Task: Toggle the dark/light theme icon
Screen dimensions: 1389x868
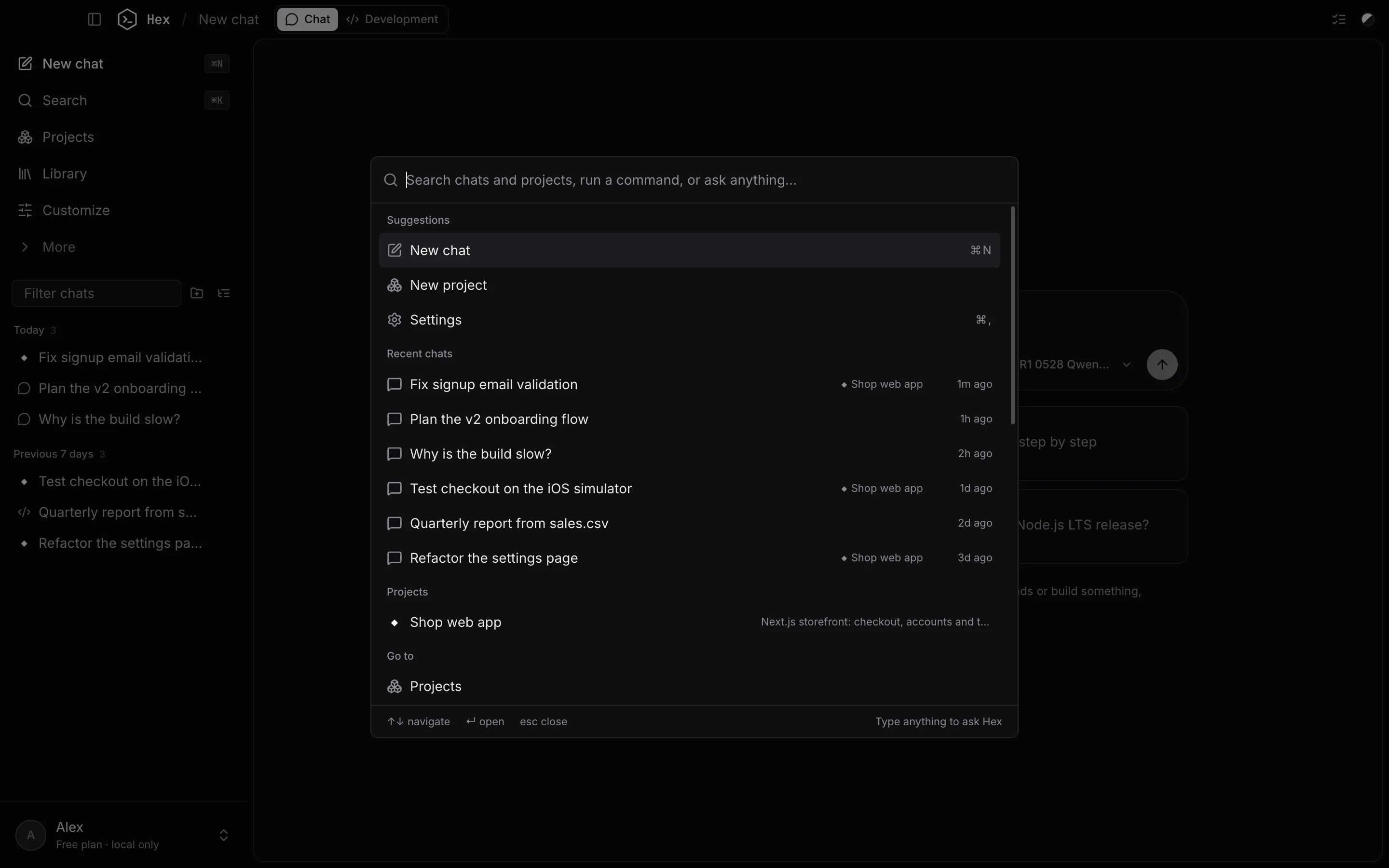Action: click(x=1368, y=19)
